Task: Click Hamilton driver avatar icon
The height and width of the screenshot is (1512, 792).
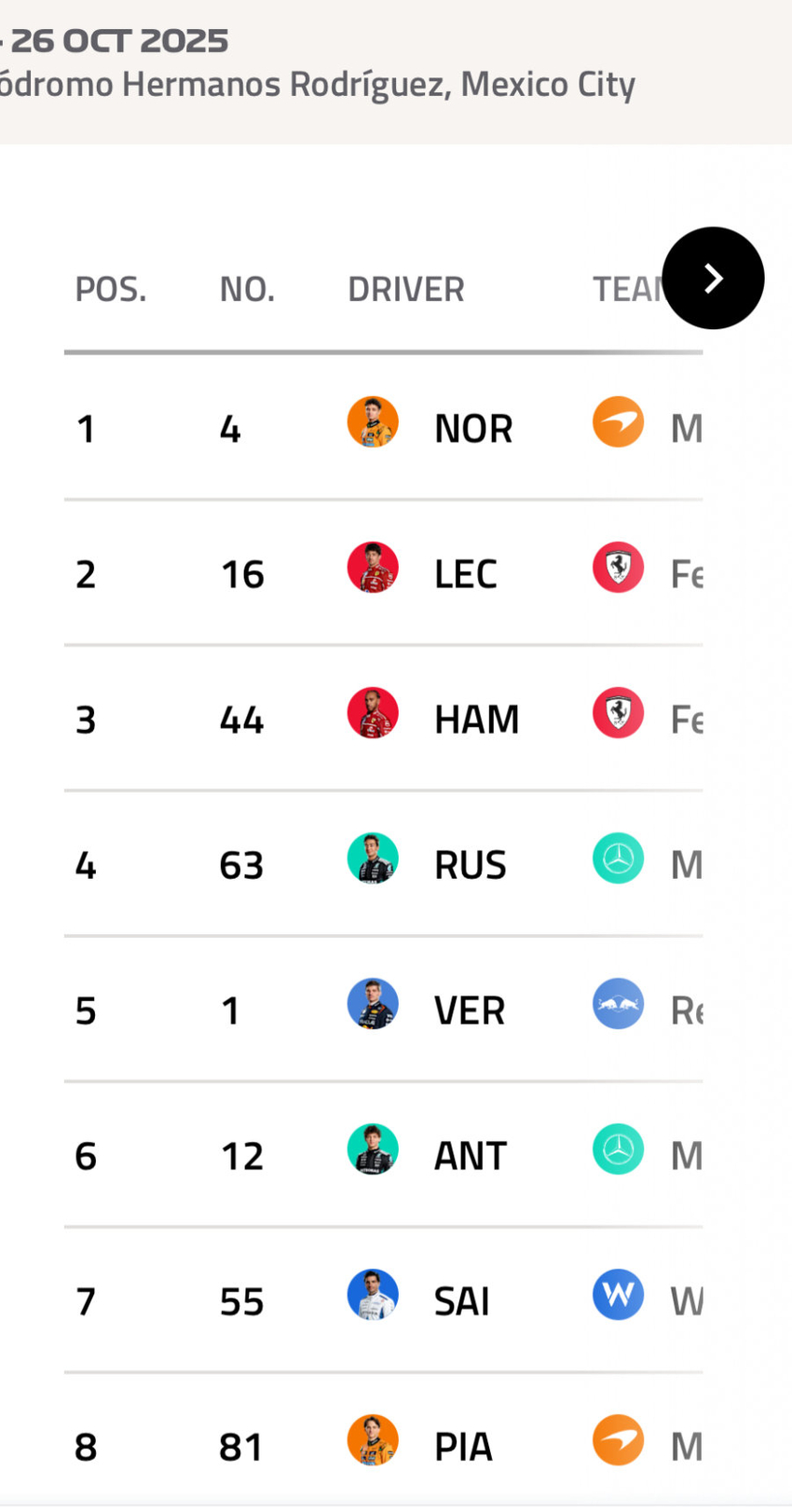Action: point(373,713)
